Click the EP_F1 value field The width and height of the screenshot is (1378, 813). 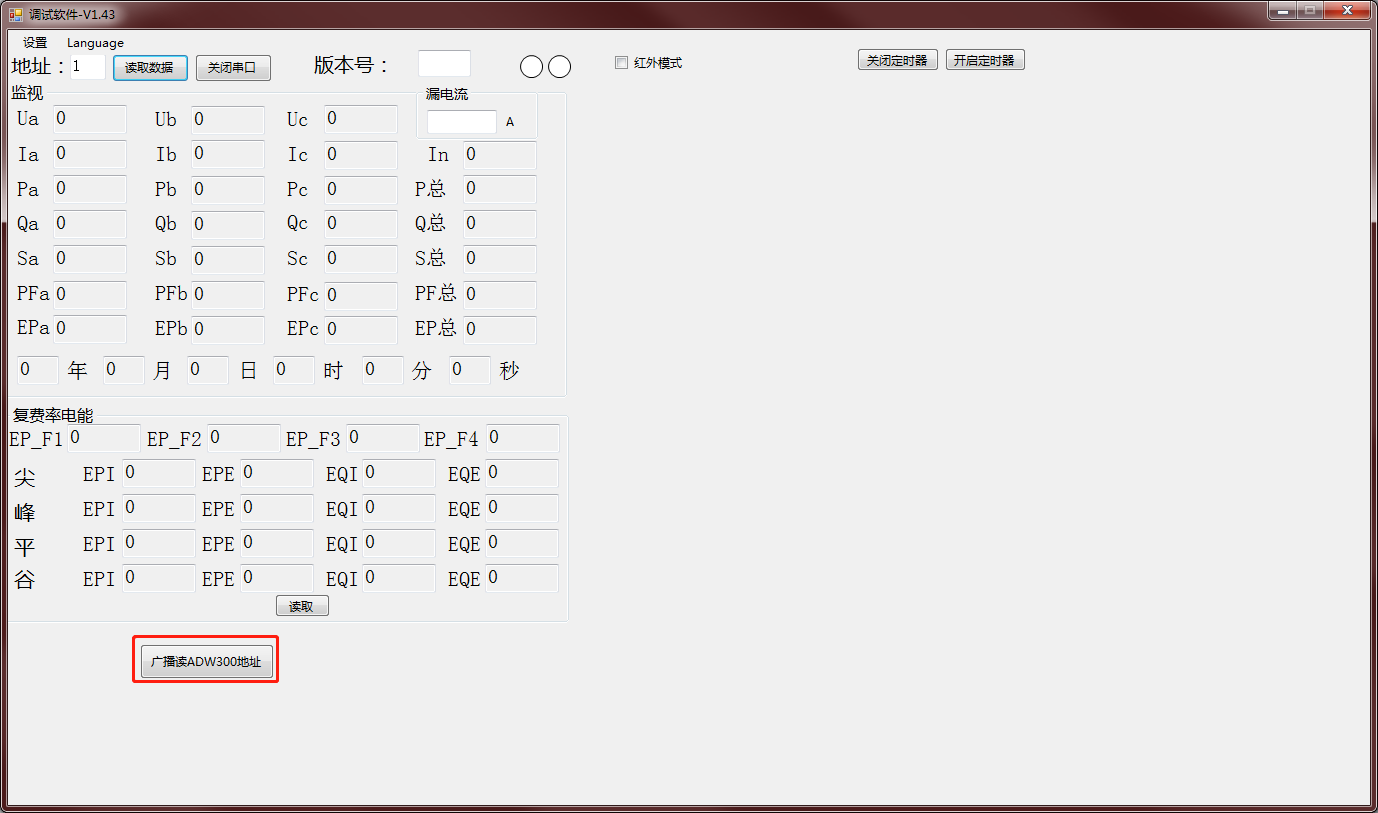coord(104,438)
